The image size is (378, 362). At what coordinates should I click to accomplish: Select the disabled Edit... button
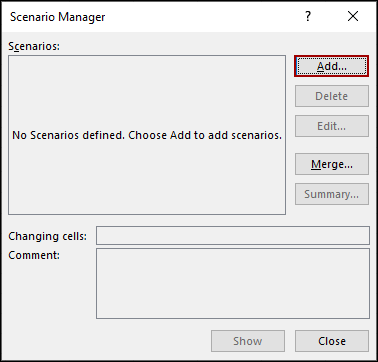(332, 126)
